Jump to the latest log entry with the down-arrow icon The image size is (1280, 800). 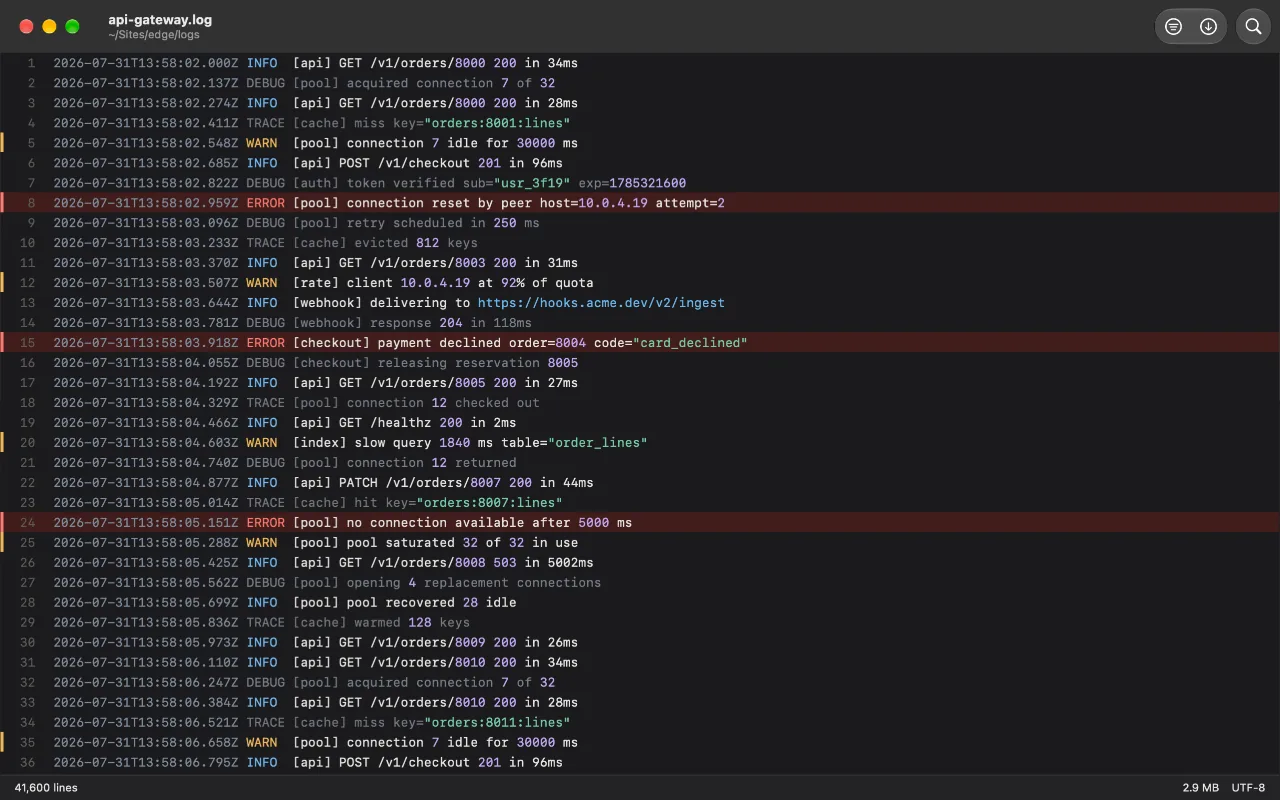[1208, 27]
